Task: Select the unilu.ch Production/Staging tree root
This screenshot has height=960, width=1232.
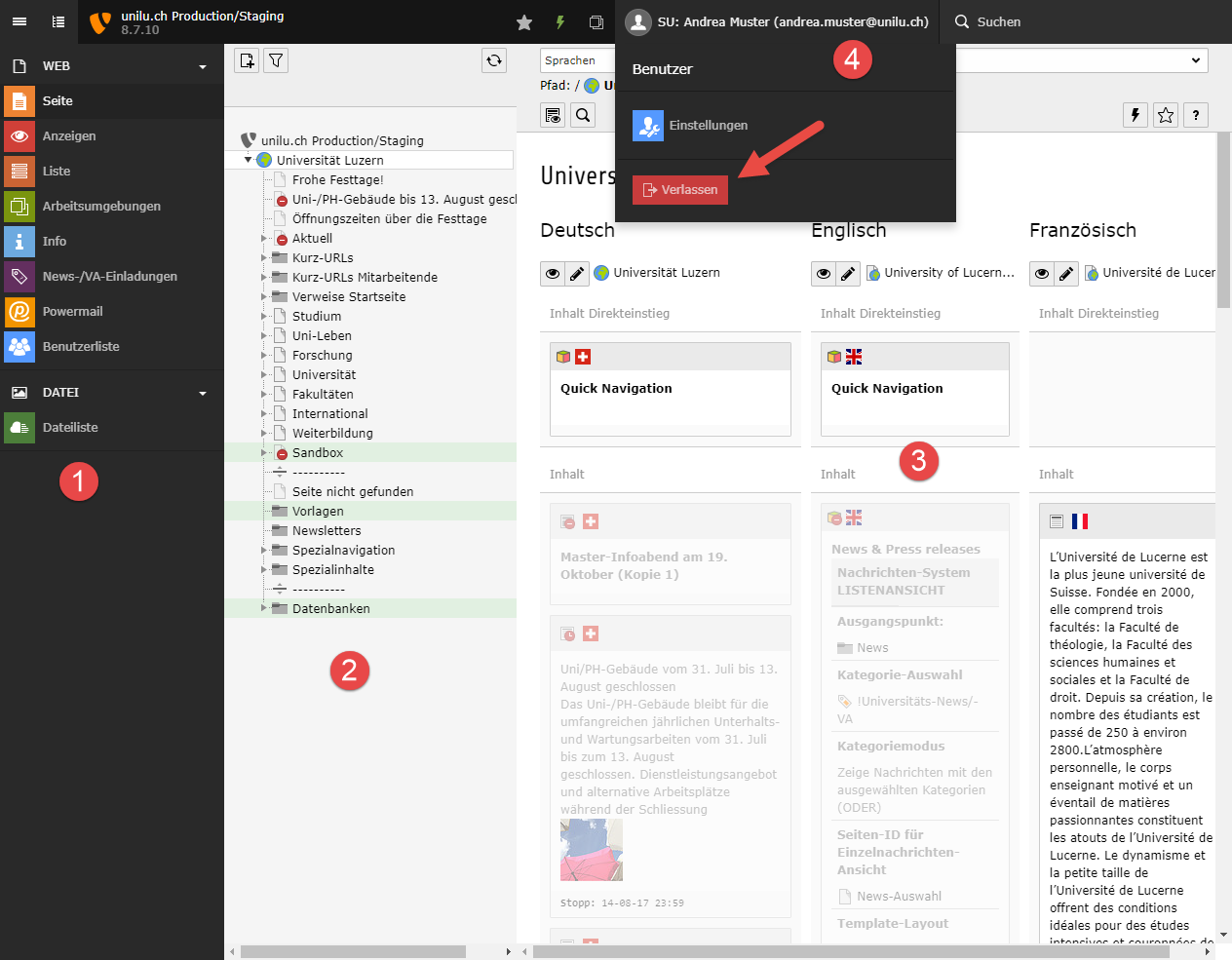Action: (342, 141)
